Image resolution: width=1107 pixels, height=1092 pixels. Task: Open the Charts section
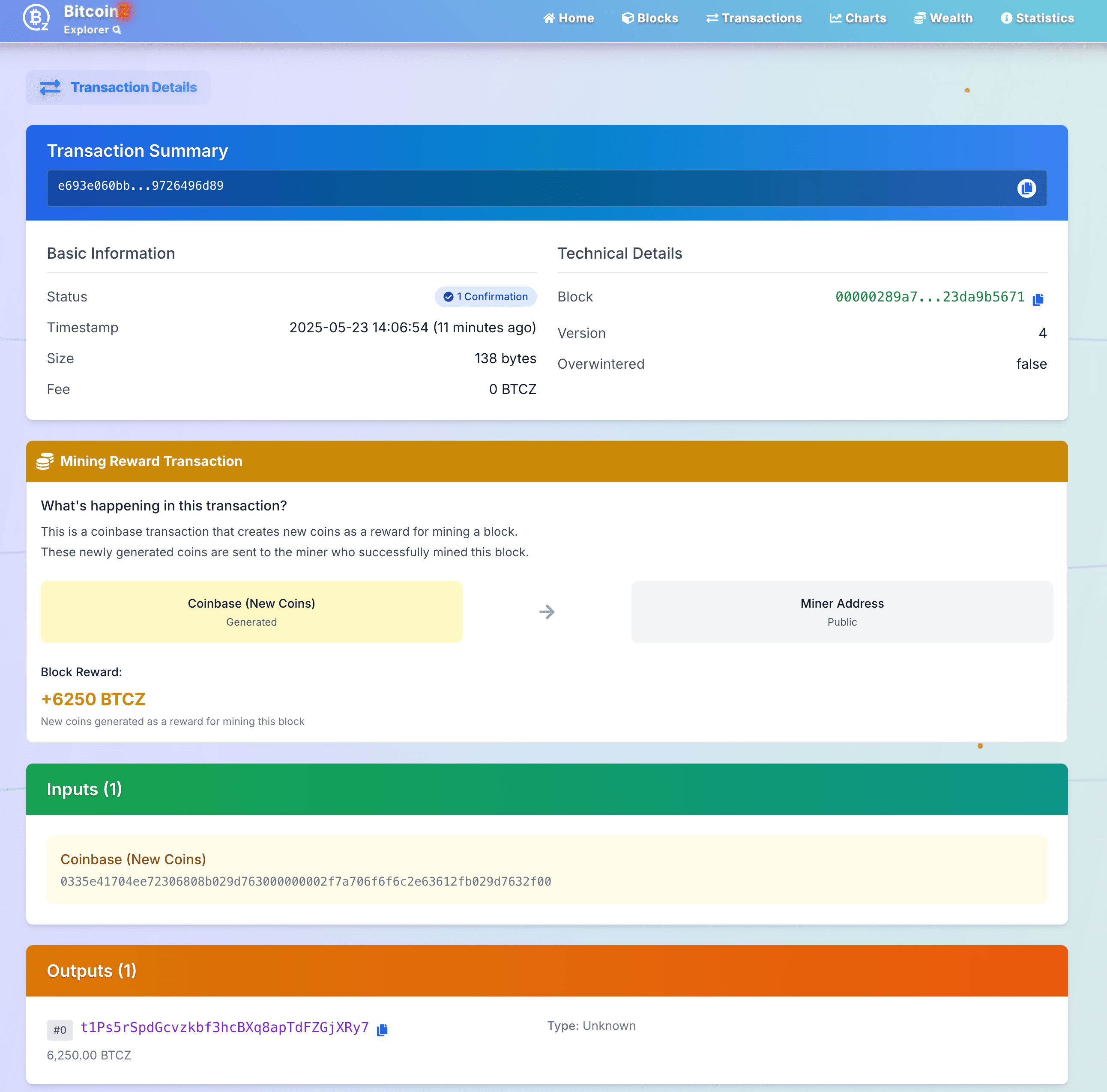[x=858, y=18]
